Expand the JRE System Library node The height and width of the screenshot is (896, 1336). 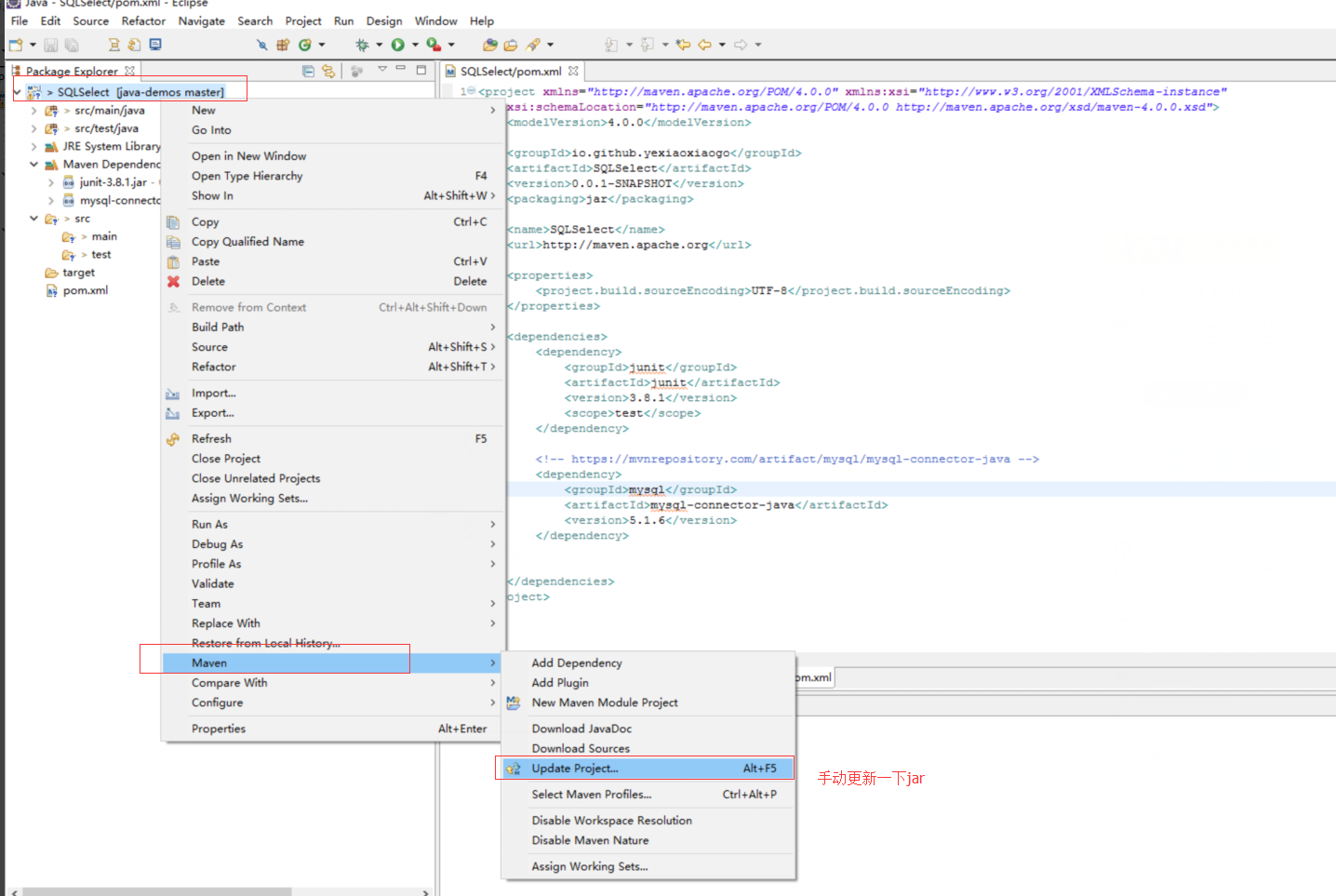pos(34,147)
